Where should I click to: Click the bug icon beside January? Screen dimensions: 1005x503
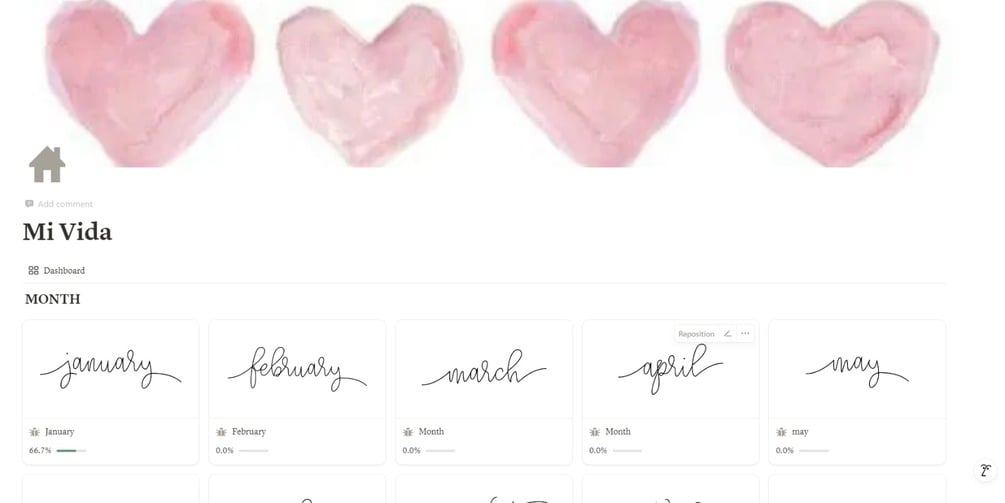[35, 432]
